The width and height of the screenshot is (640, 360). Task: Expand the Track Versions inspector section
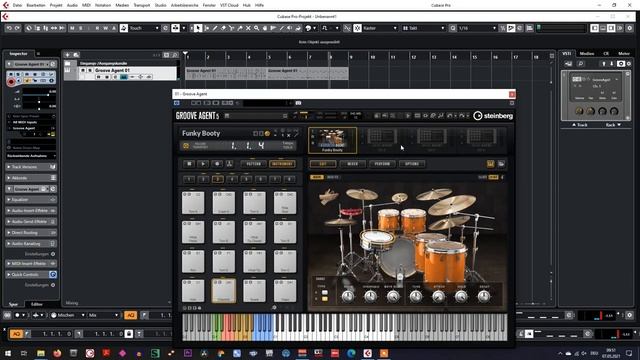pos(31,167)
